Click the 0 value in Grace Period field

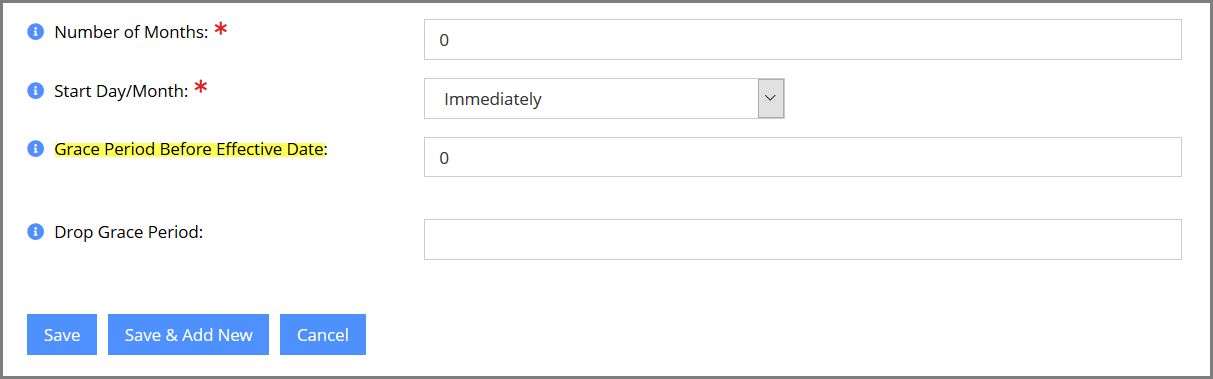[444, 158]
